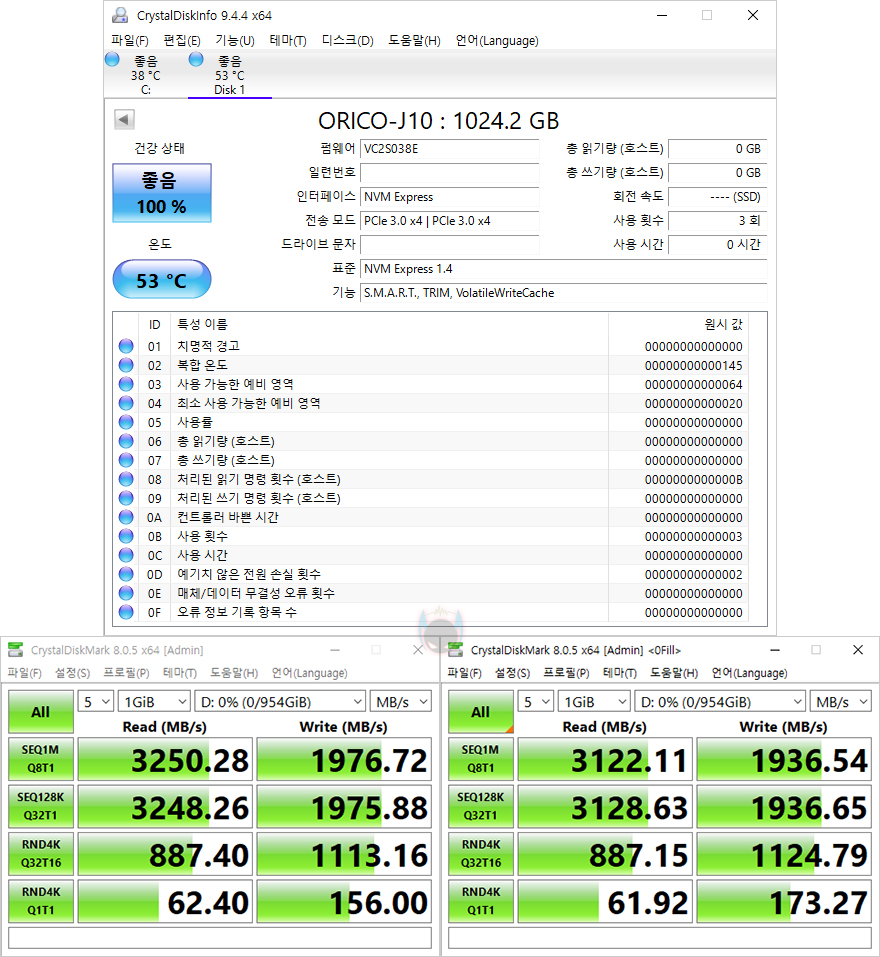
Task: Open 1GiB size dropdown in left CrystalDiskMark
Action: (x=154, y=702)
